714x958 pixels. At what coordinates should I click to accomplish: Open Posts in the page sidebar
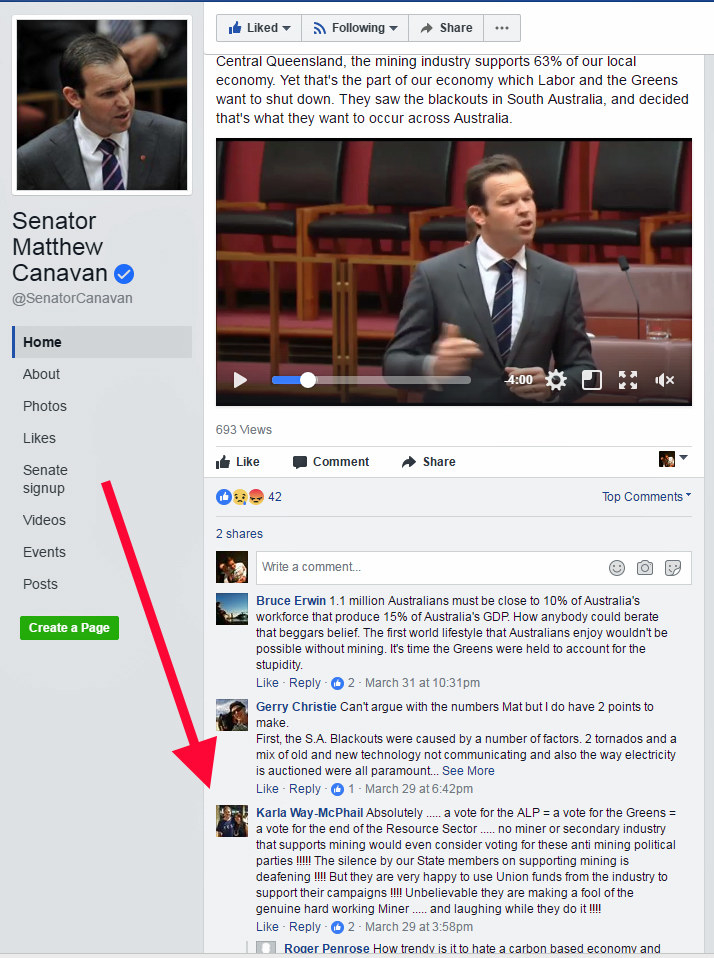click(x=40, y=584)
